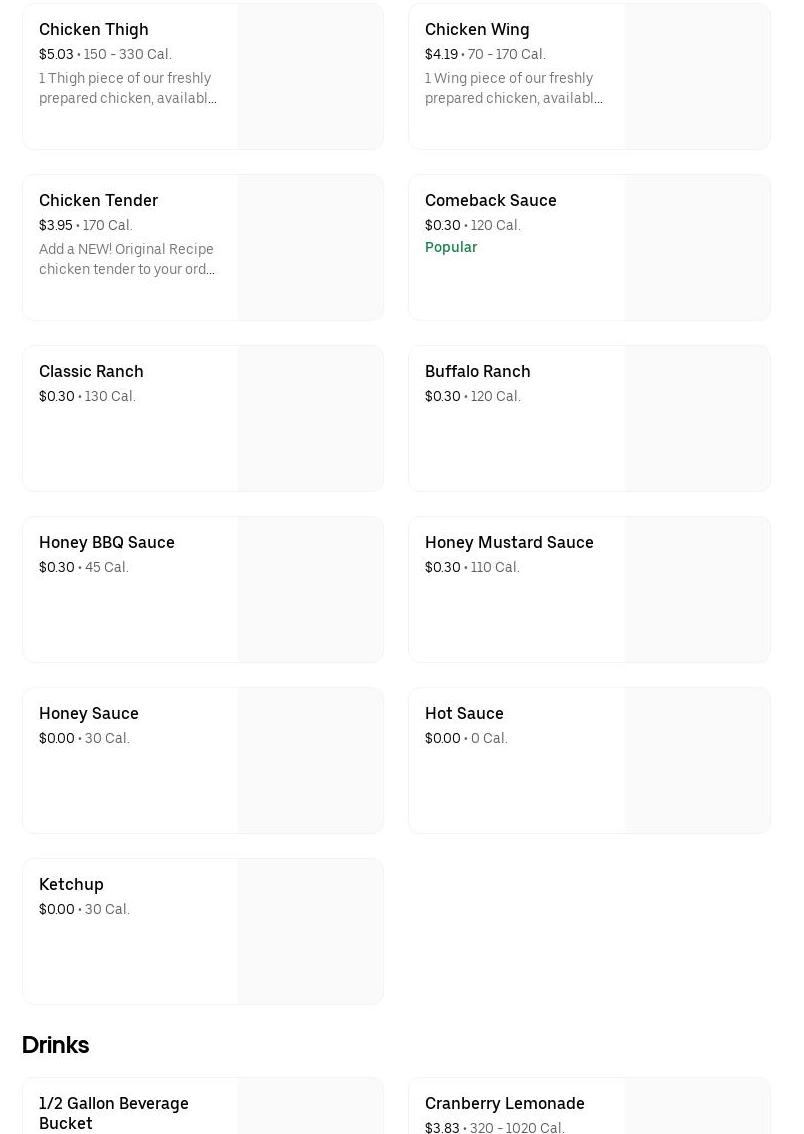The width and height of the screenshot is (804, 1134).
Task: Open the Chicken Tender menu item
Action: coord(202,247)
